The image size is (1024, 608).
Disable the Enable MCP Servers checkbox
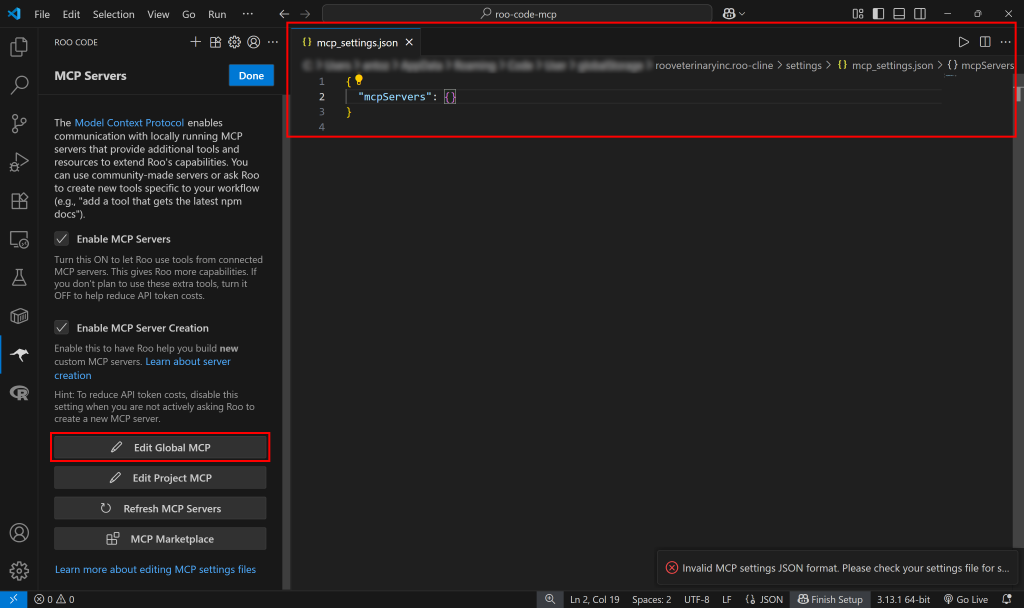tap(61, 239)
